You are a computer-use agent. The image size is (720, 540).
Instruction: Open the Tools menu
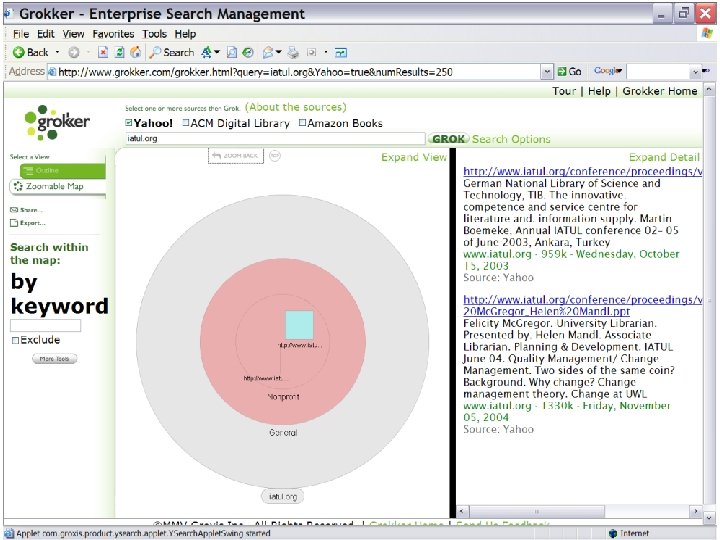(x=154, y=34)
